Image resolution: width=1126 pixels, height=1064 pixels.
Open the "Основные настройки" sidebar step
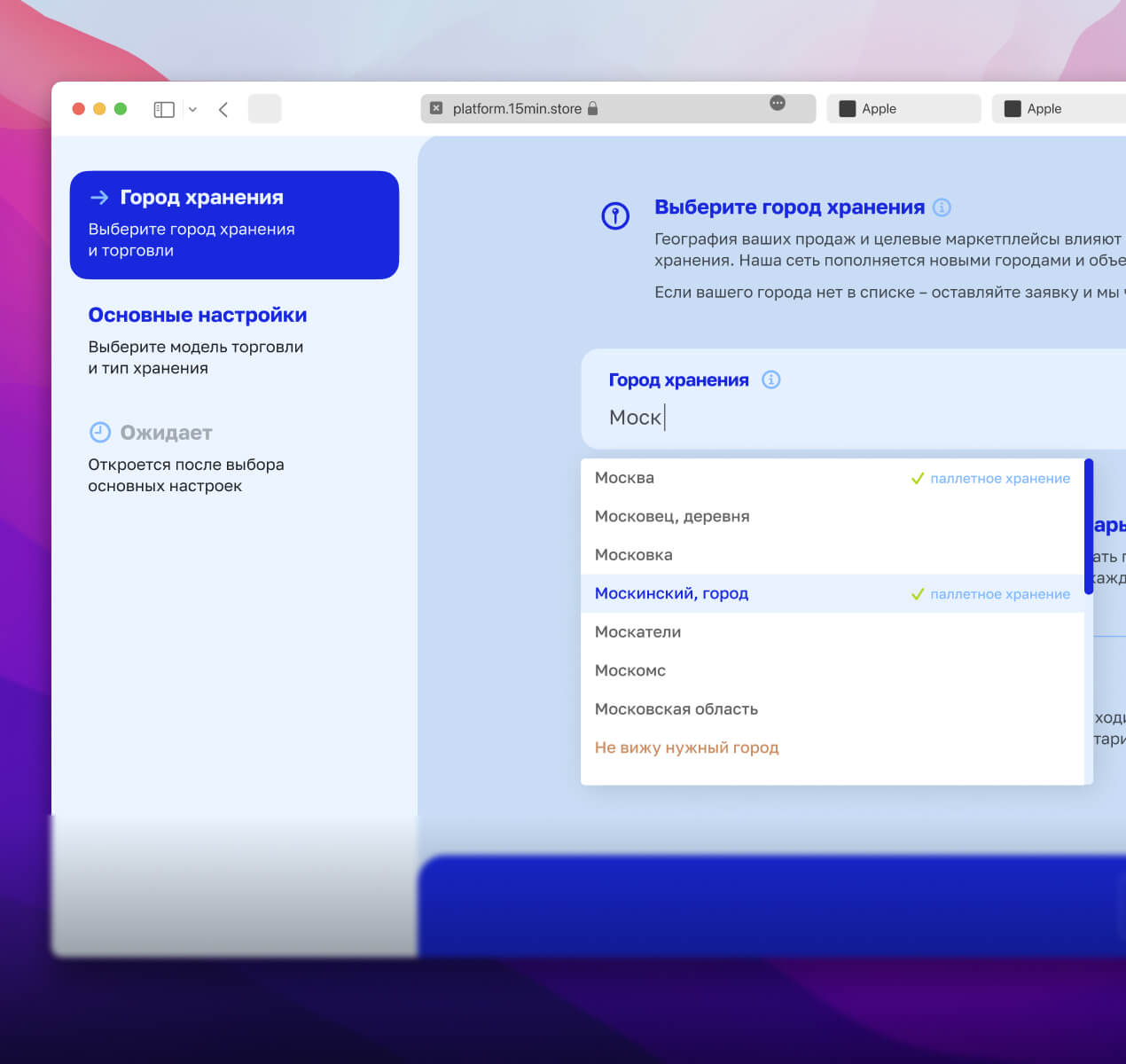(x=198, y=316)
